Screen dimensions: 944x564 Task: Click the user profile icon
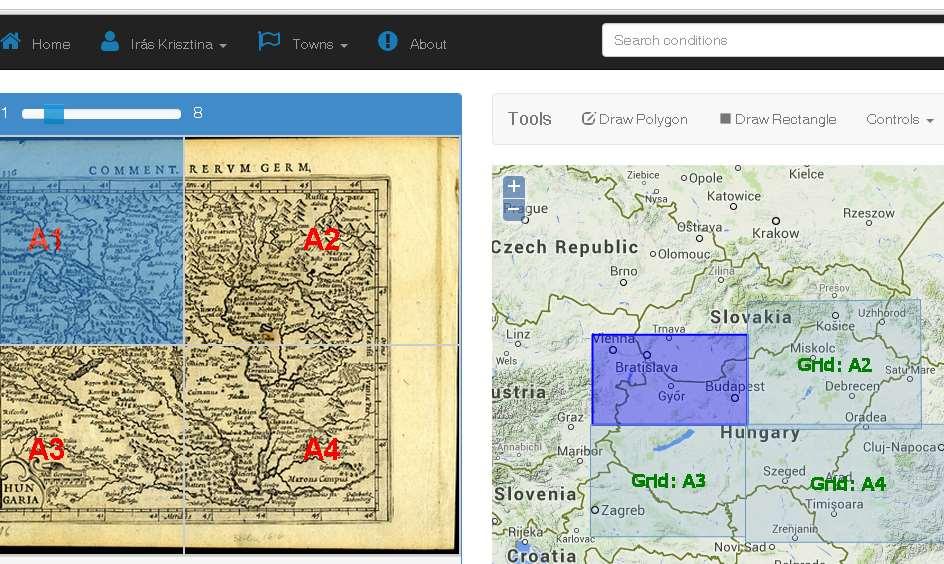tap(110, 41)
